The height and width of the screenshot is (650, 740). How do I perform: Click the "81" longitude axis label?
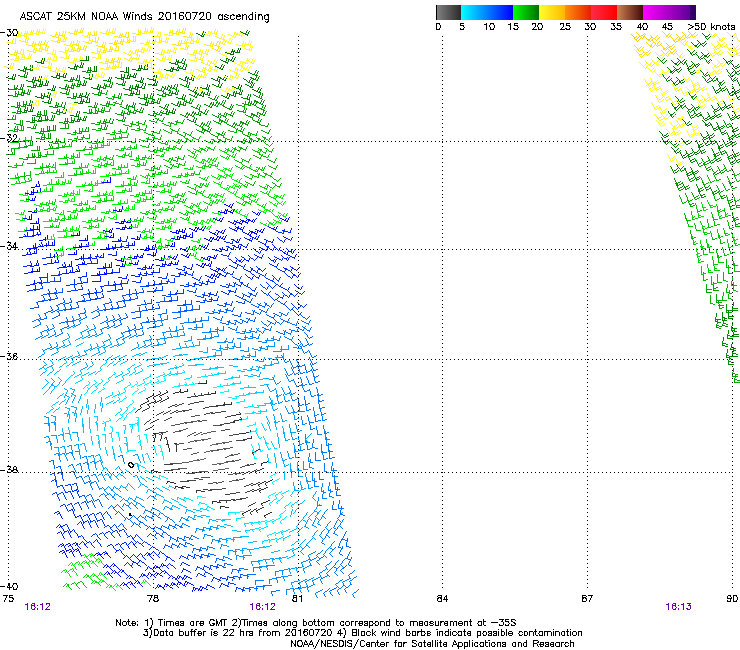[x=297, y=599]
